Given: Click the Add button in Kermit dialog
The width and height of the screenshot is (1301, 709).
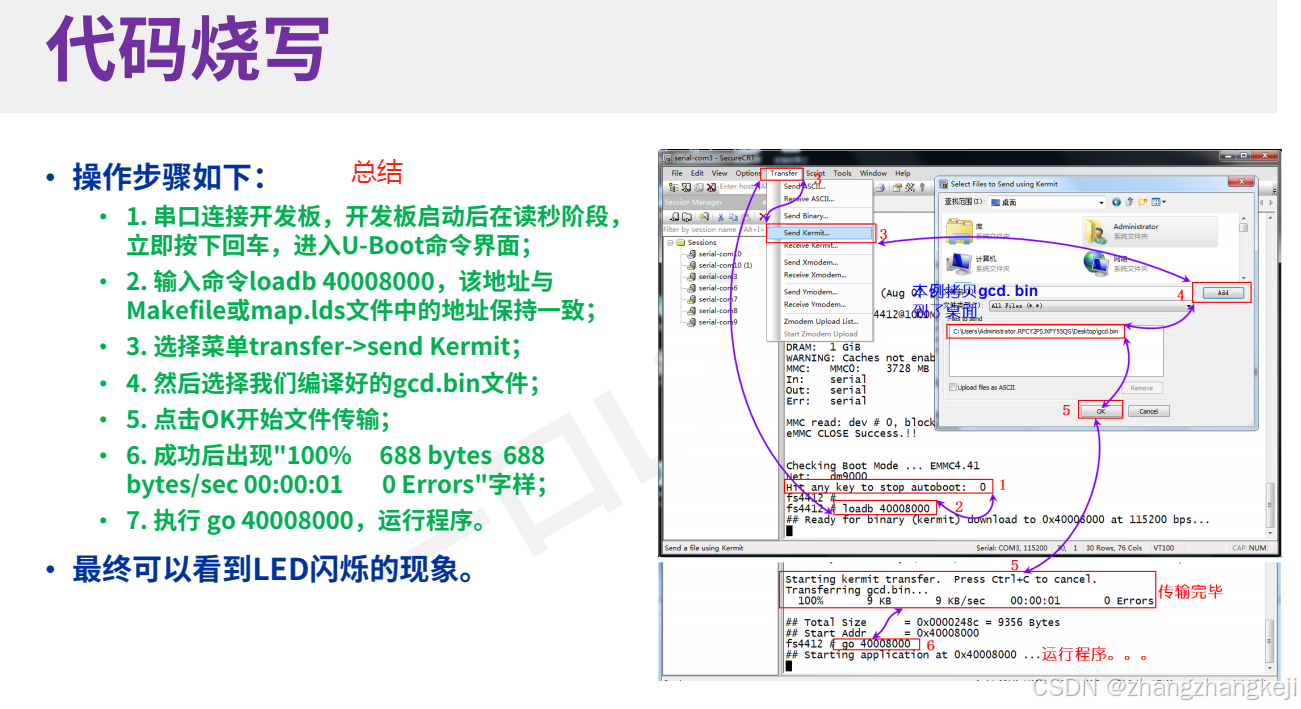Looking at the screenshot, I should coord(1223,293).
